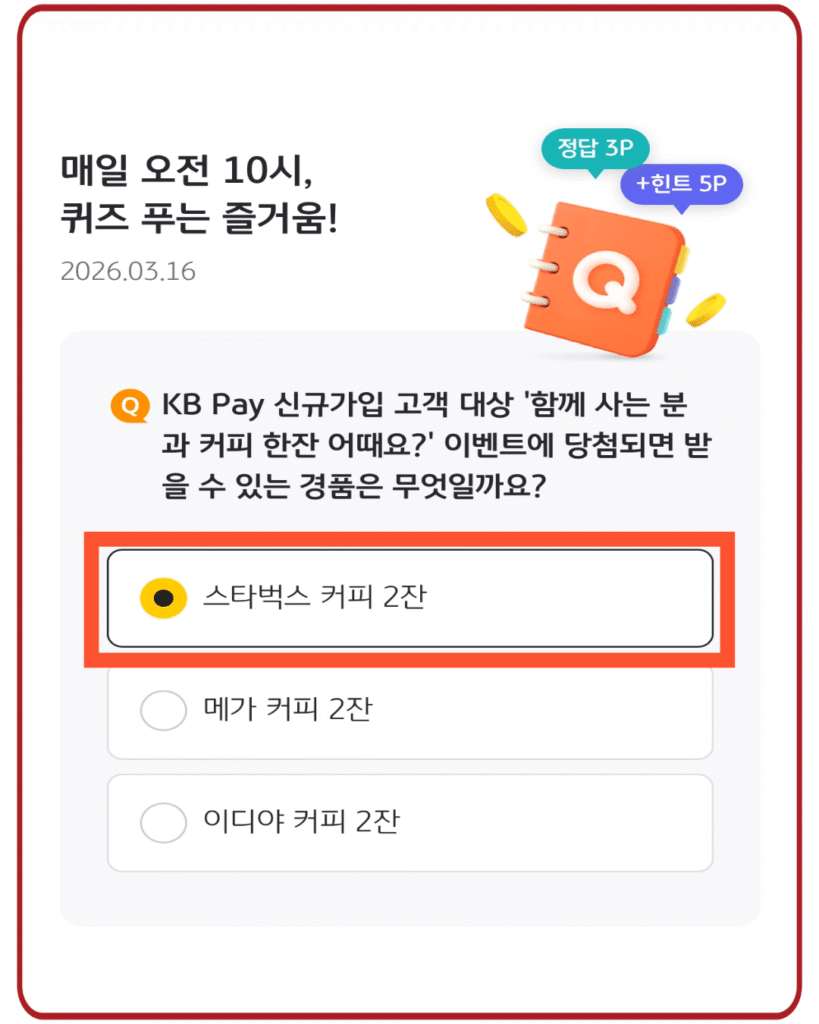The height and width of the screenshot is (1024, 819).
Task: Click the spiral binding rings on the quiz book
Action: (x=545, y=264)
